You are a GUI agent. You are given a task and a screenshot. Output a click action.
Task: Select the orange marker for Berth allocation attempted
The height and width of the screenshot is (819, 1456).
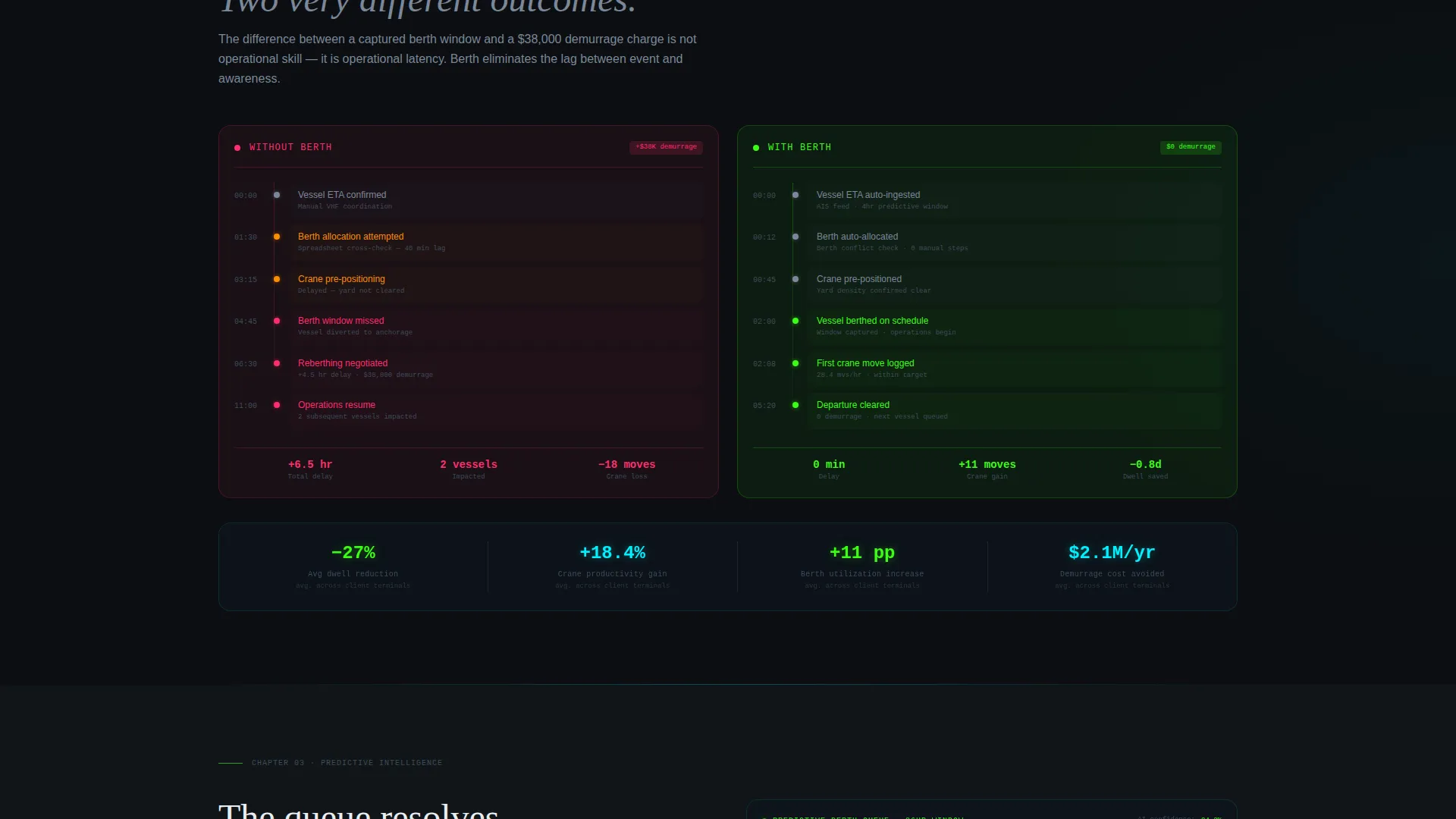[x=277, y=237]
